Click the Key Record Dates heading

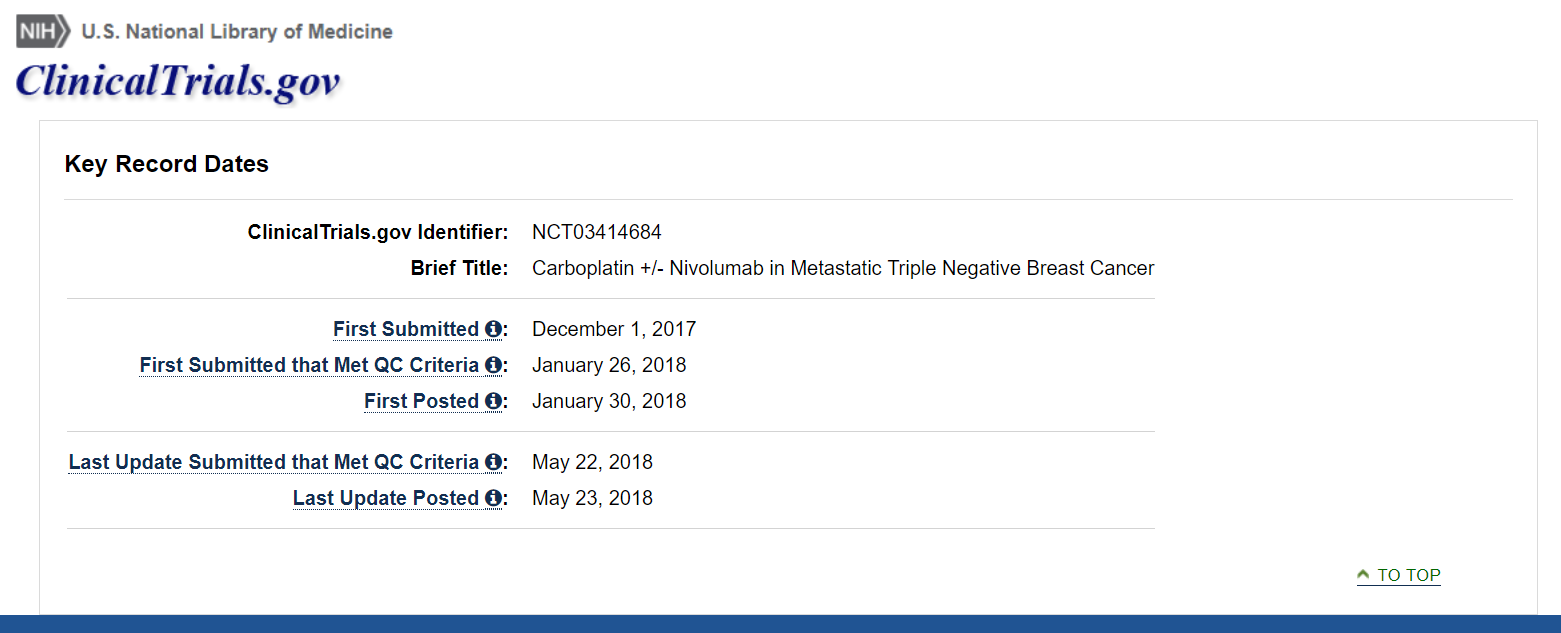167,164
